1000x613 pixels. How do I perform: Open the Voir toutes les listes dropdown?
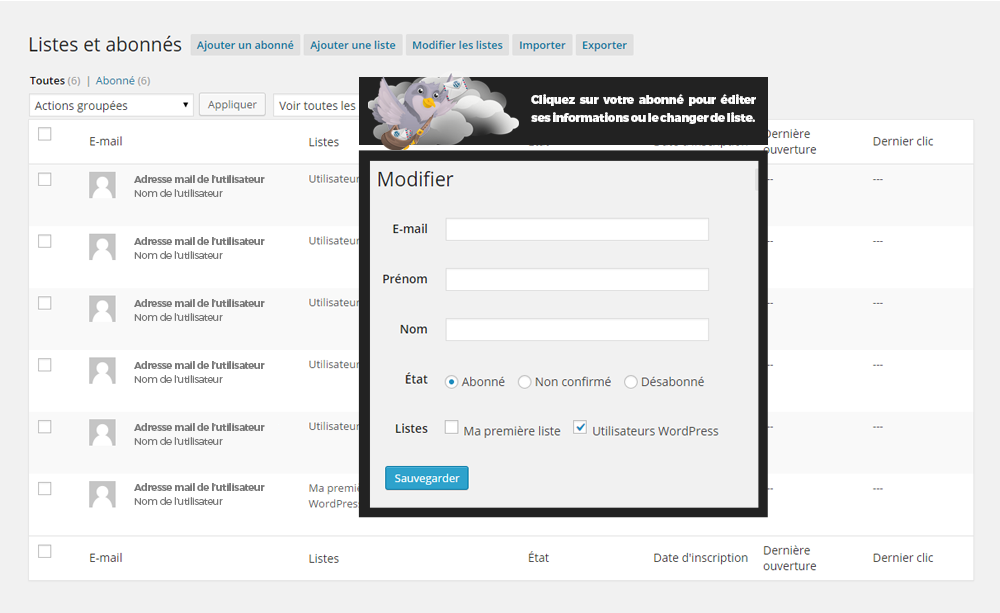coord(317,105)
